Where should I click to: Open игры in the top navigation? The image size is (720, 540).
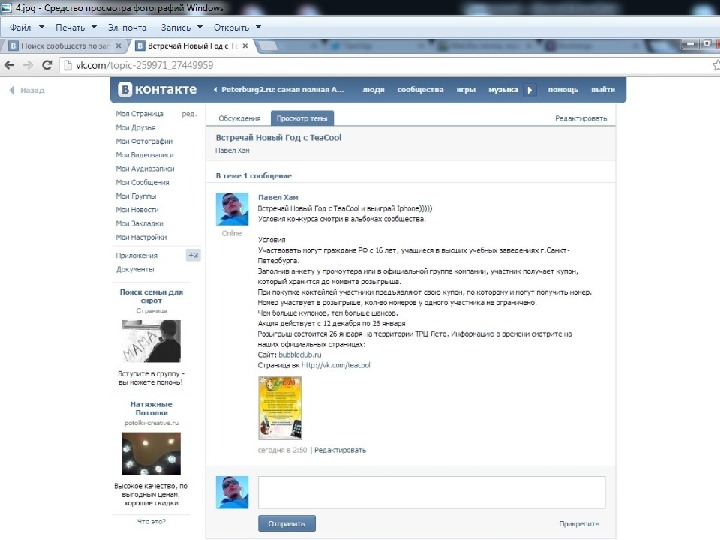click(x=466, y=90)
